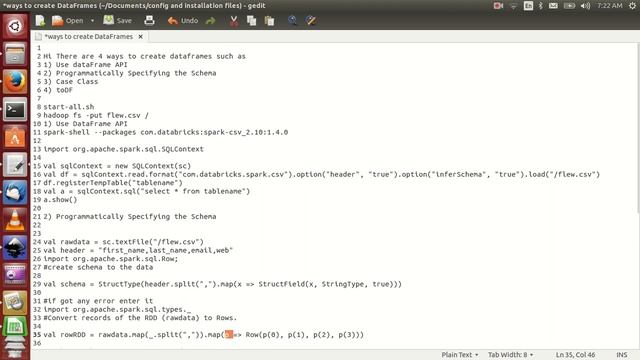Image resolution: width=640 pixels, height=360 pixels.
Task: Click the screen recording indicator icon
Action: click(x=498, y=6)
